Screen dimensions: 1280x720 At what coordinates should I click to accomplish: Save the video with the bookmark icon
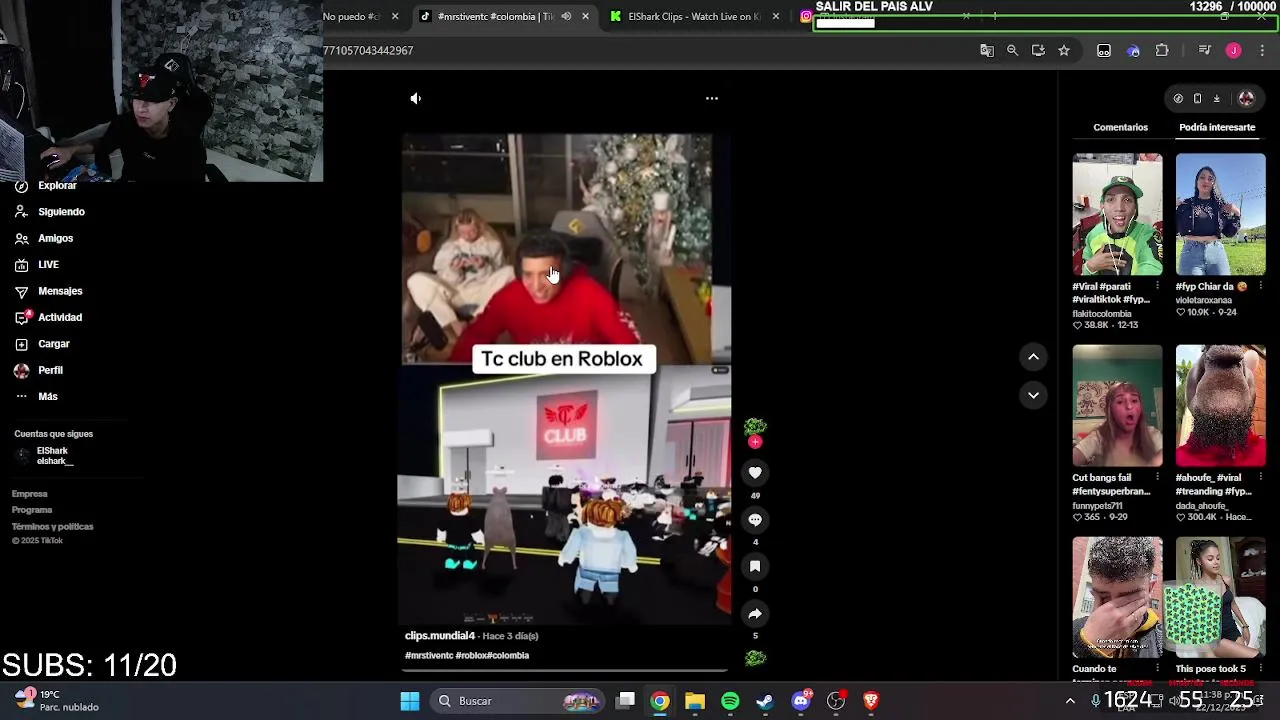click(755, 566)
